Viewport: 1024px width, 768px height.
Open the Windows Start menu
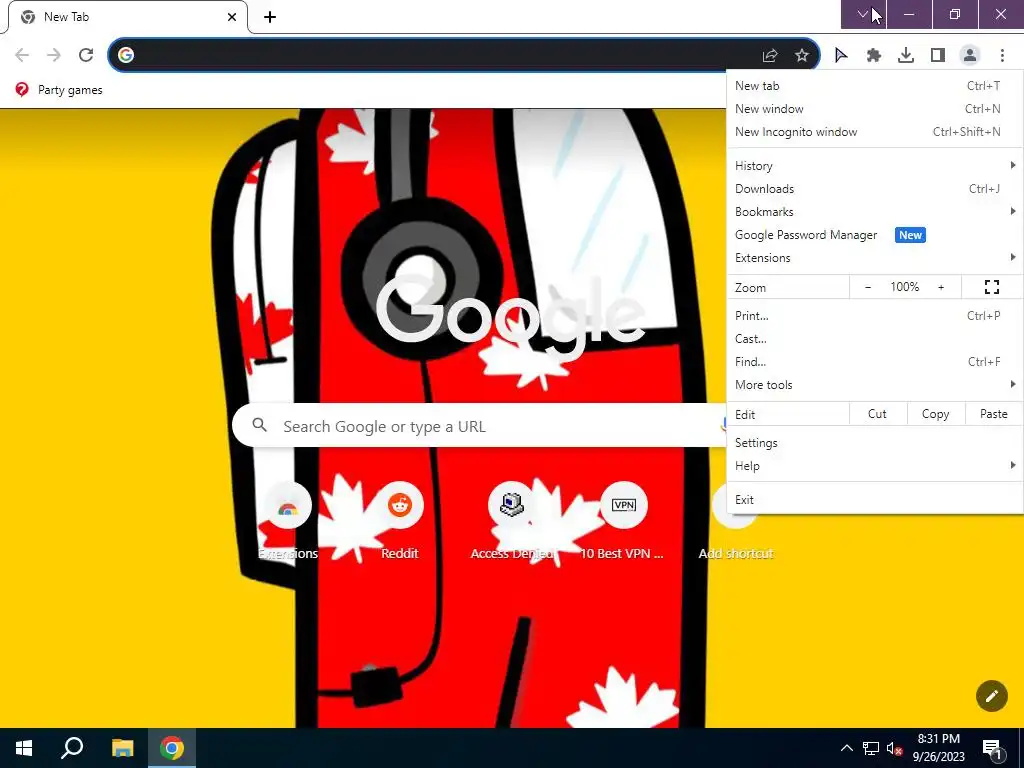[x=24, y=748]
